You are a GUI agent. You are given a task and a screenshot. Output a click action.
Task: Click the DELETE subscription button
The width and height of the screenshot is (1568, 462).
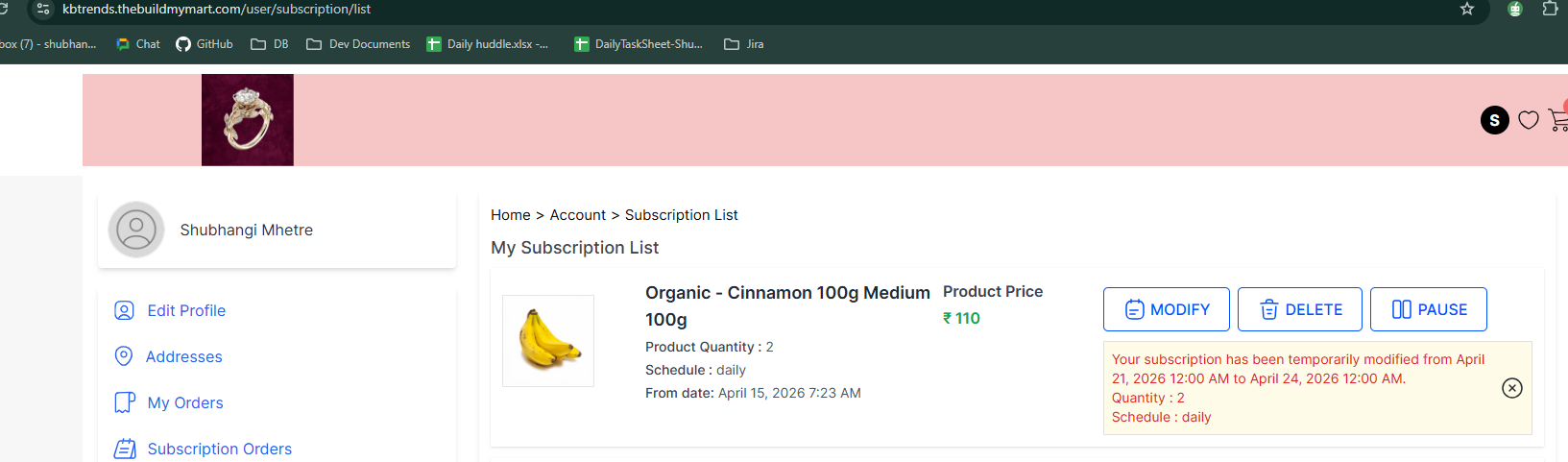[1300, 309]
